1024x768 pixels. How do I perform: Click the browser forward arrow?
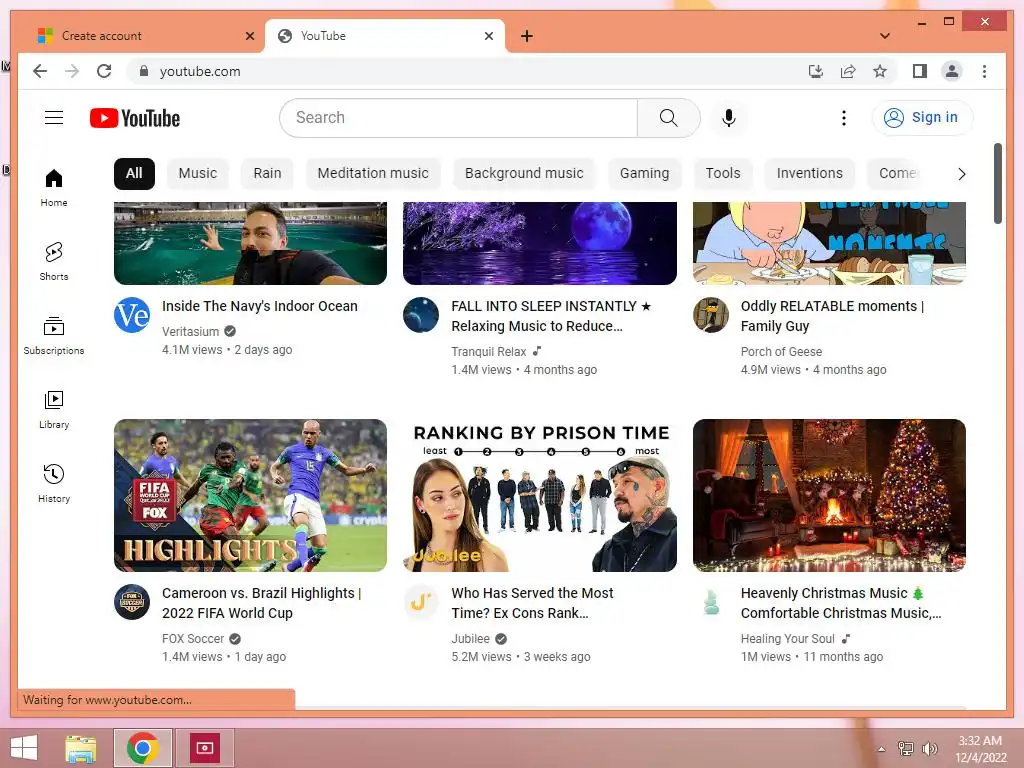coord(72,71)
